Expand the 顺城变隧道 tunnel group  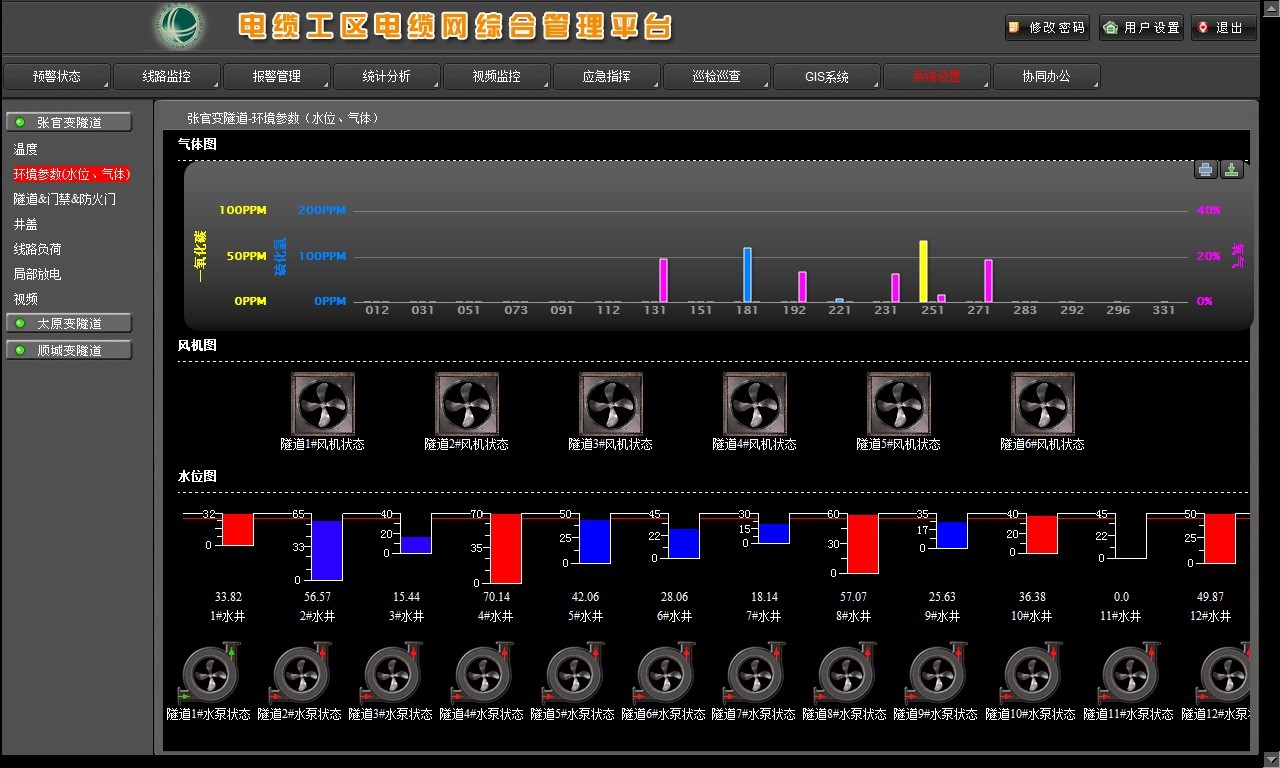pos(69,351)
